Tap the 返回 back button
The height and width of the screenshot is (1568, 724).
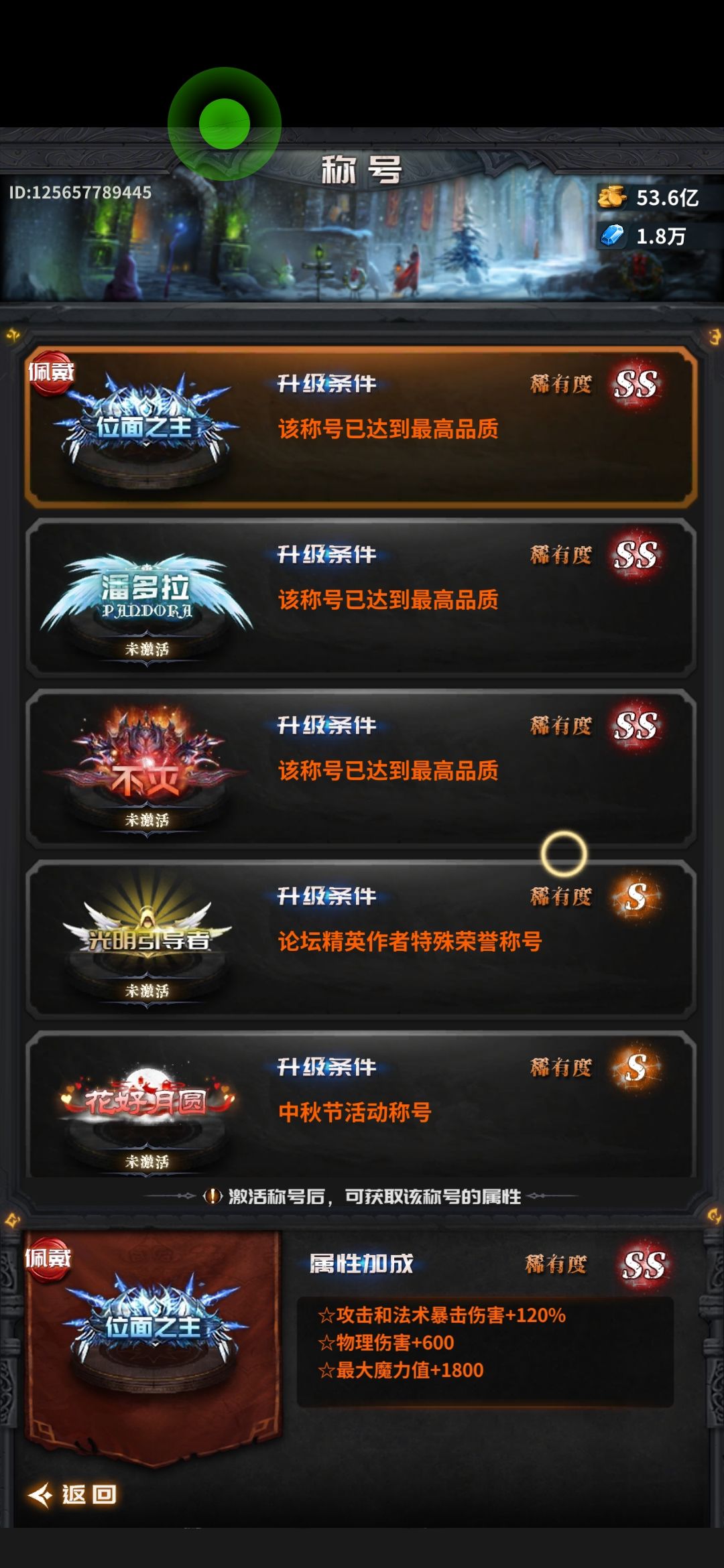[72, 1494]
